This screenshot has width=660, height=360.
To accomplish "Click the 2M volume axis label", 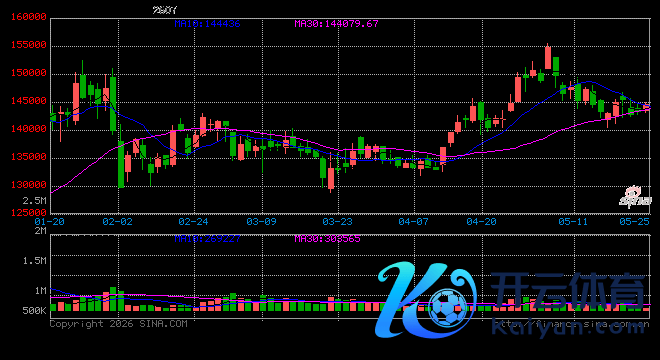I will coord(40,231).
